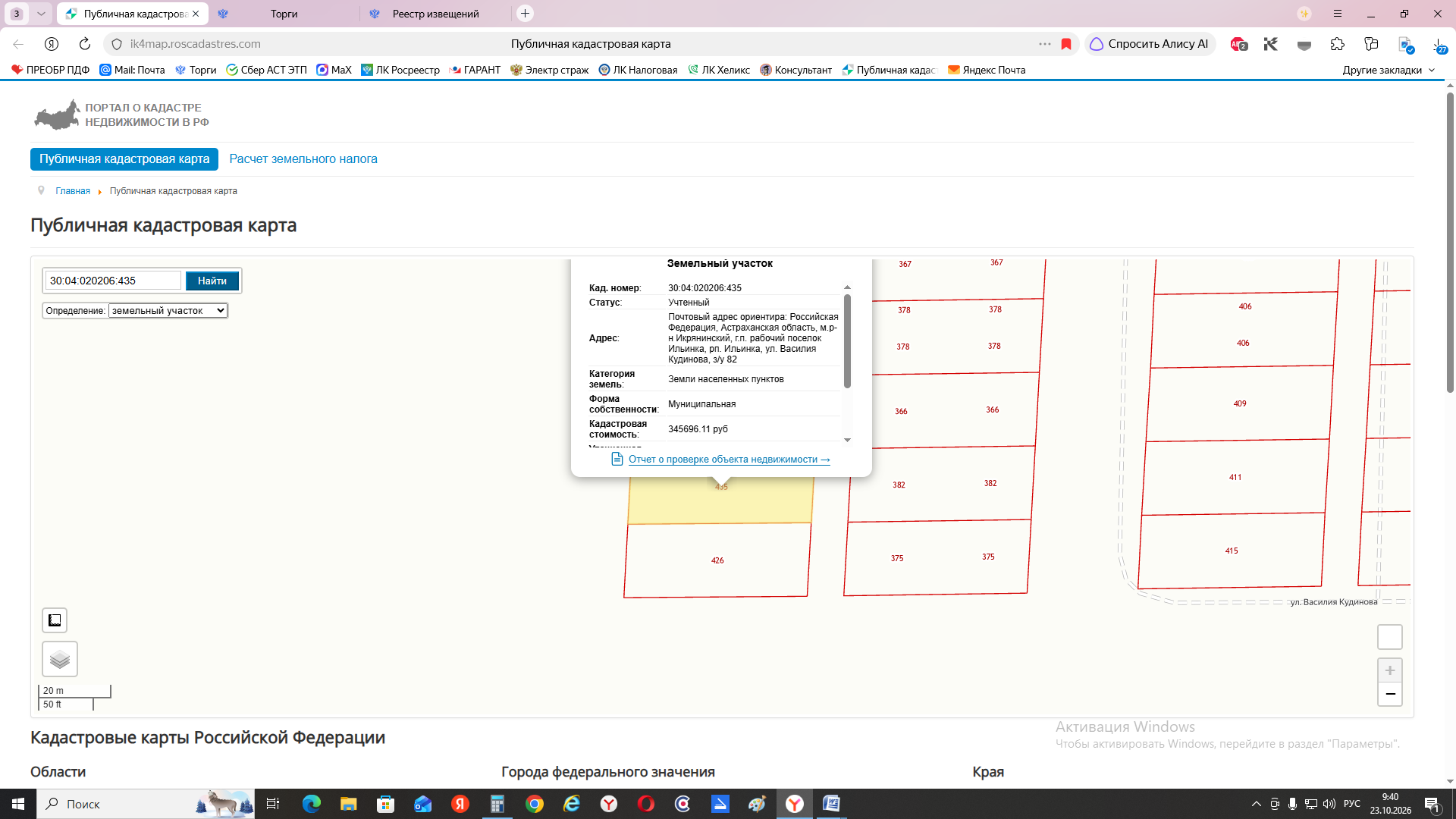Open Windows Start menu
The height and width of the screenshot is (819, 1456).
[x=18, y=804]
